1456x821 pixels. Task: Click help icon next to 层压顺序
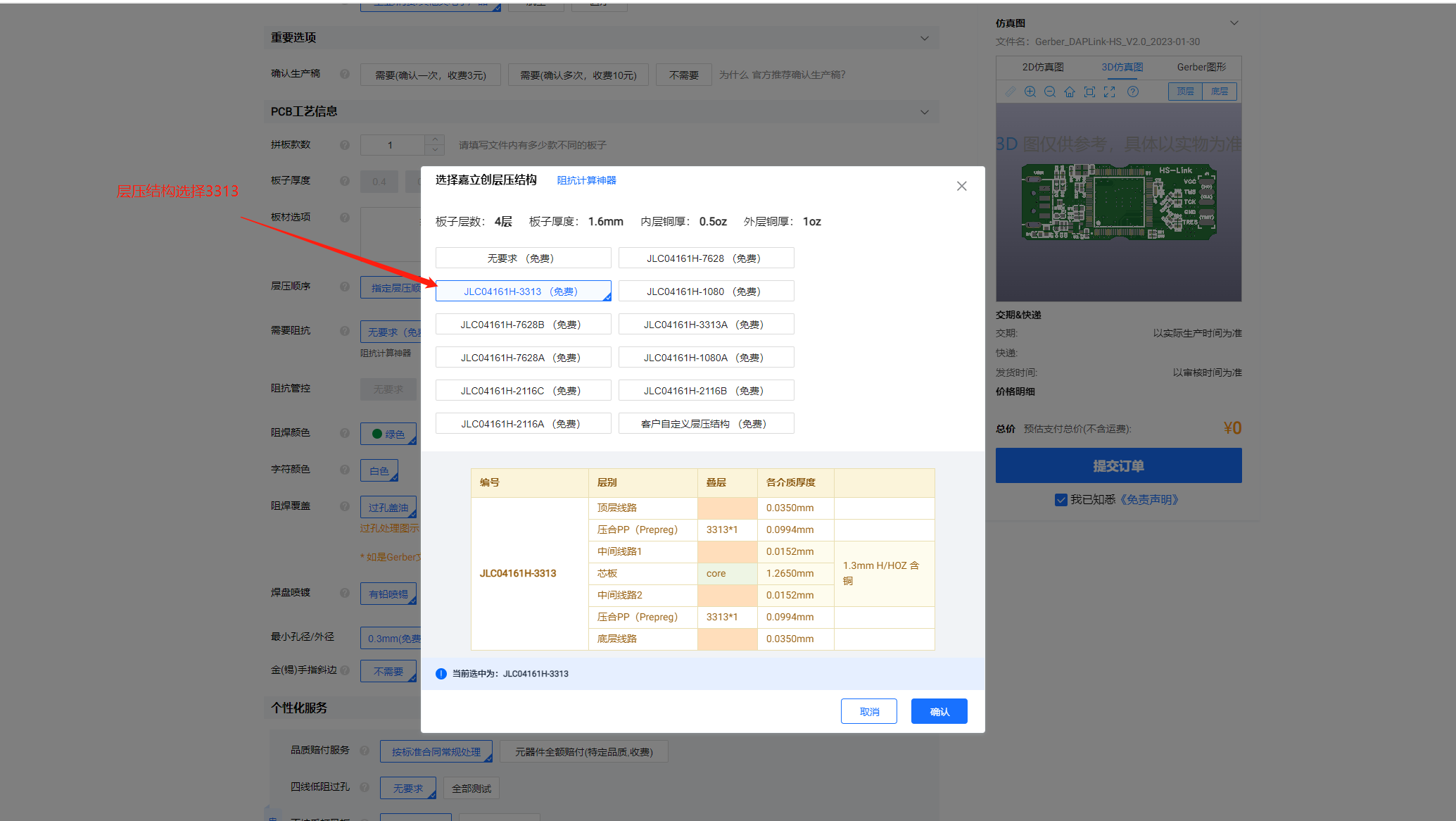(x=345, y=287)
